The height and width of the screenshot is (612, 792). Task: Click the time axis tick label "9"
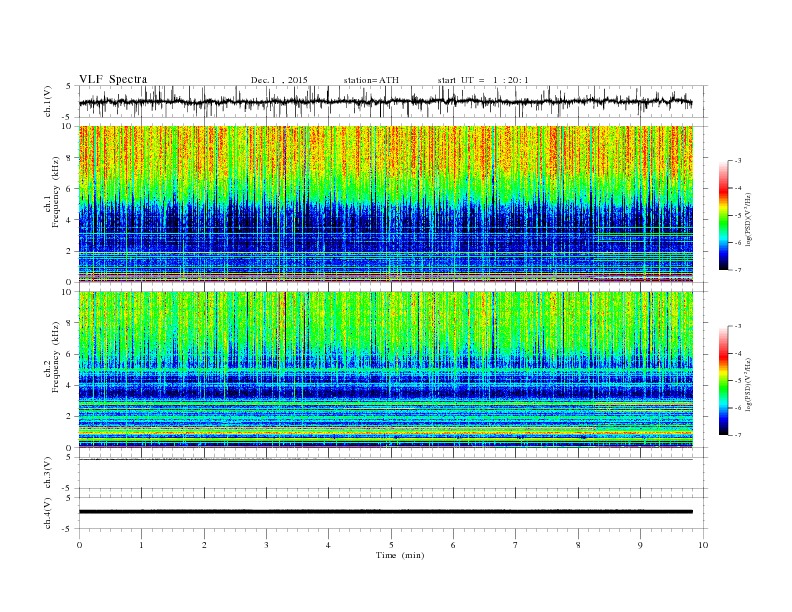coord(640,545)
